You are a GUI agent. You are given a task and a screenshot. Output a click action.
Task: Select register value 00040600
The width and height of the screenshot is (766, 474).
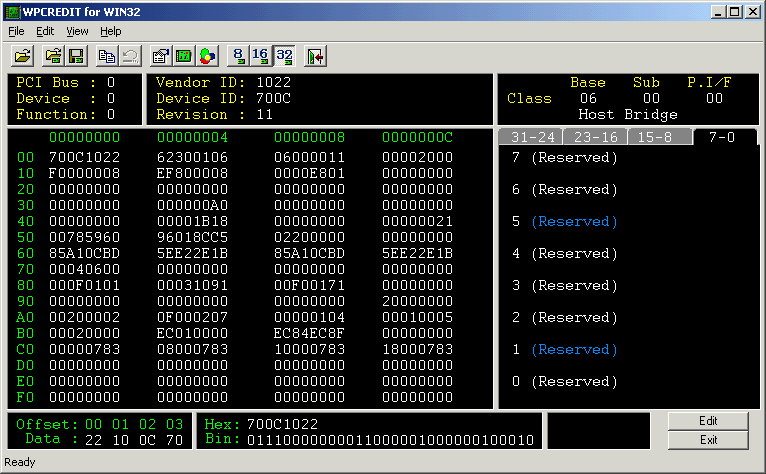coord(85,269)
